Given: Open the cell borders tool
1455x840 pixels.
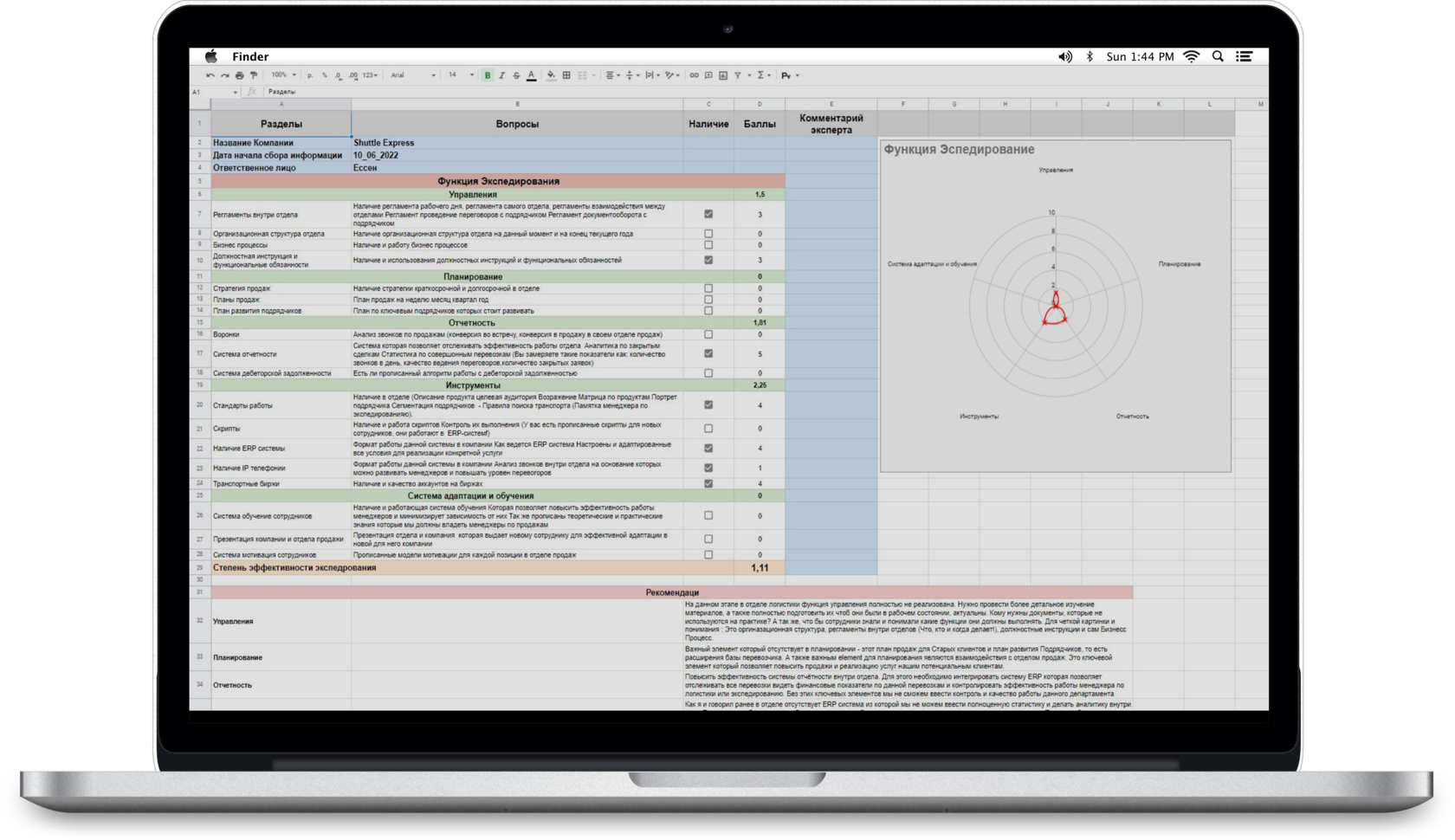Looking at the screenshot, I should pos(566,75).
